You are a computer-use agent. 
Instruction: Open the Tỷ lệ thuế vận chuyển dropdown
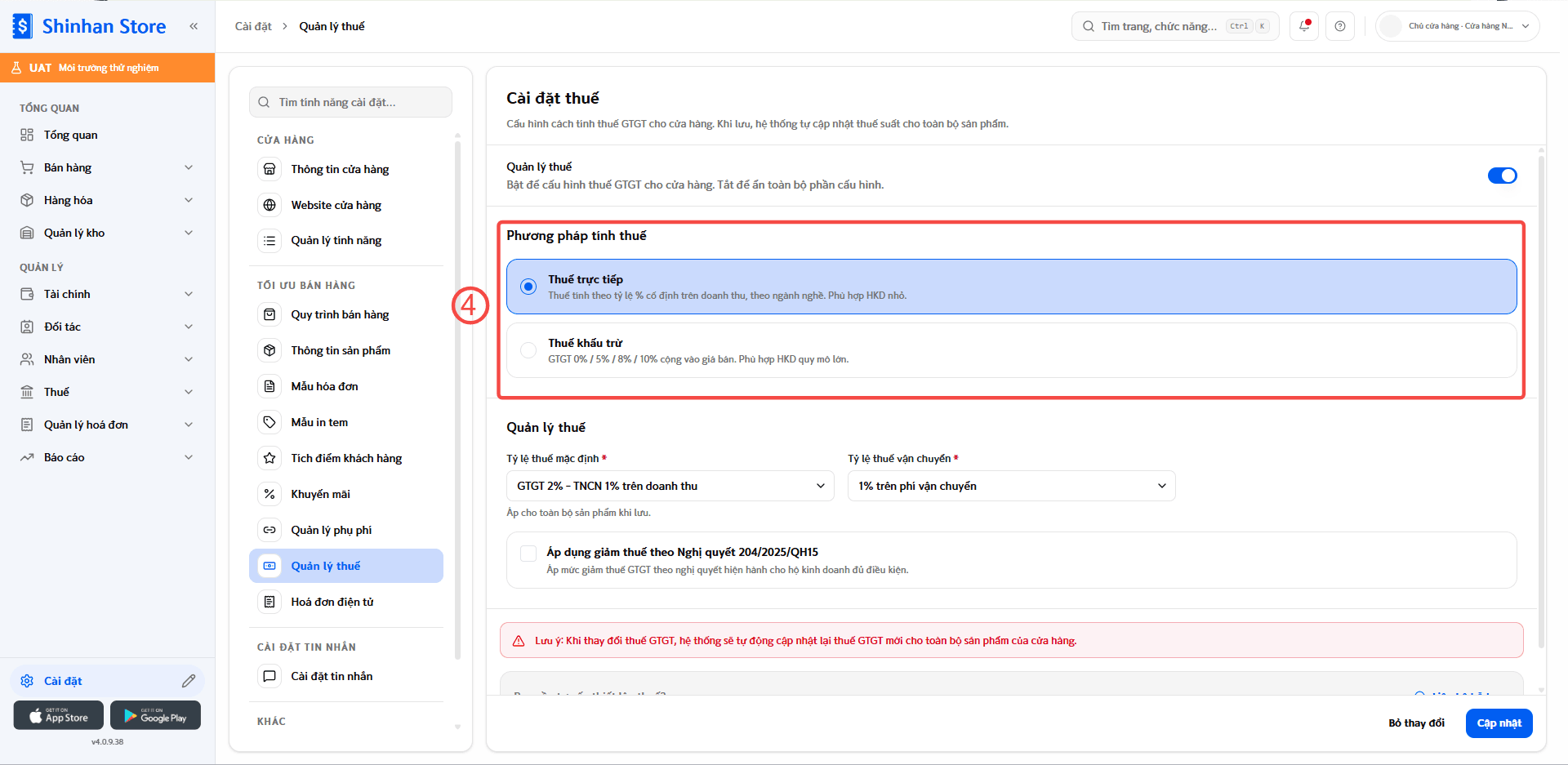pos(1012,486)
